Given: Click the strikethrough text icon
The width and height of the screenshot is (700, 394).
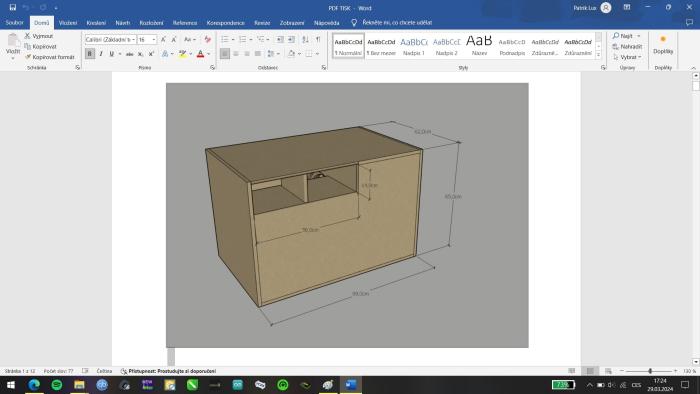Looking at the screenshot, I should [x=129, y=54].
